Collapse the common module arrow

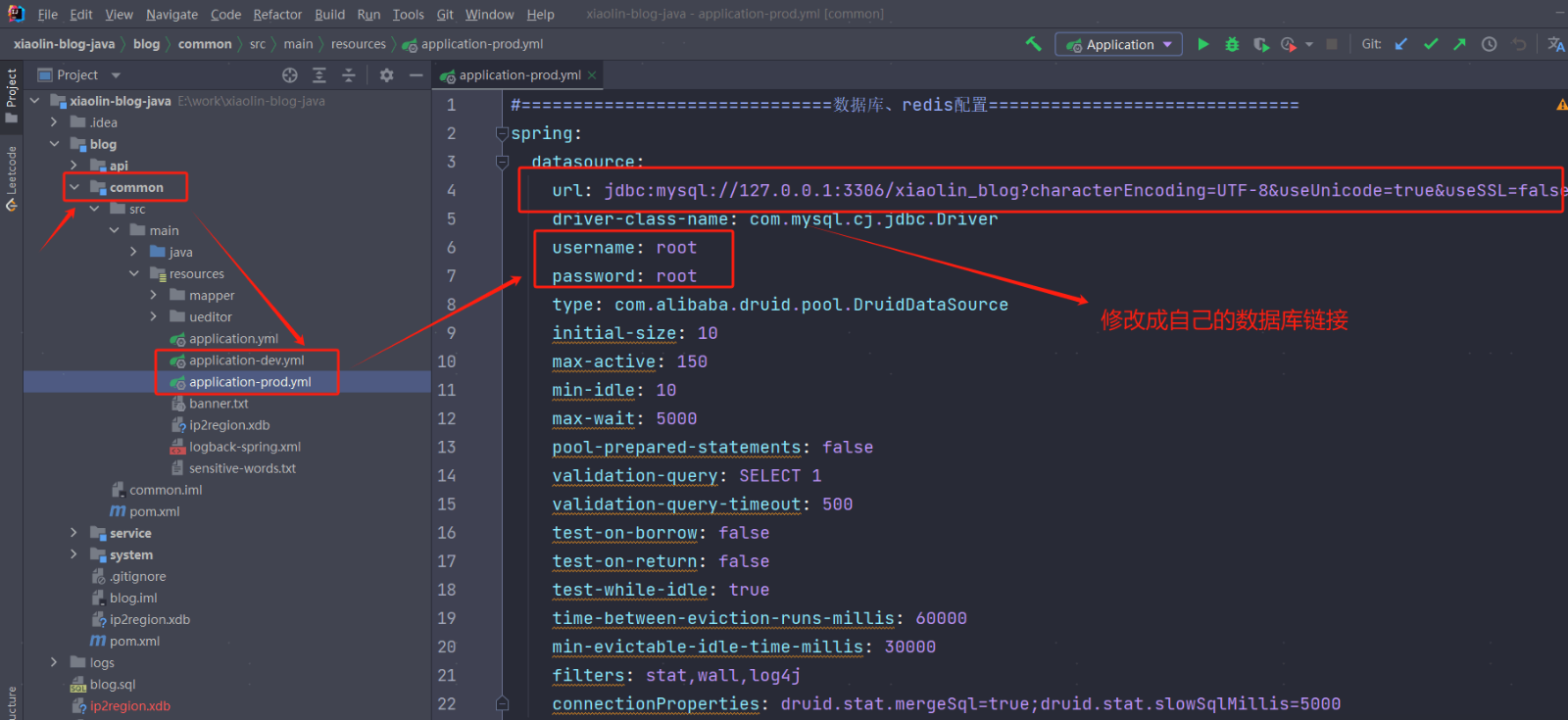pyautogui.click(x=74, y=187)
